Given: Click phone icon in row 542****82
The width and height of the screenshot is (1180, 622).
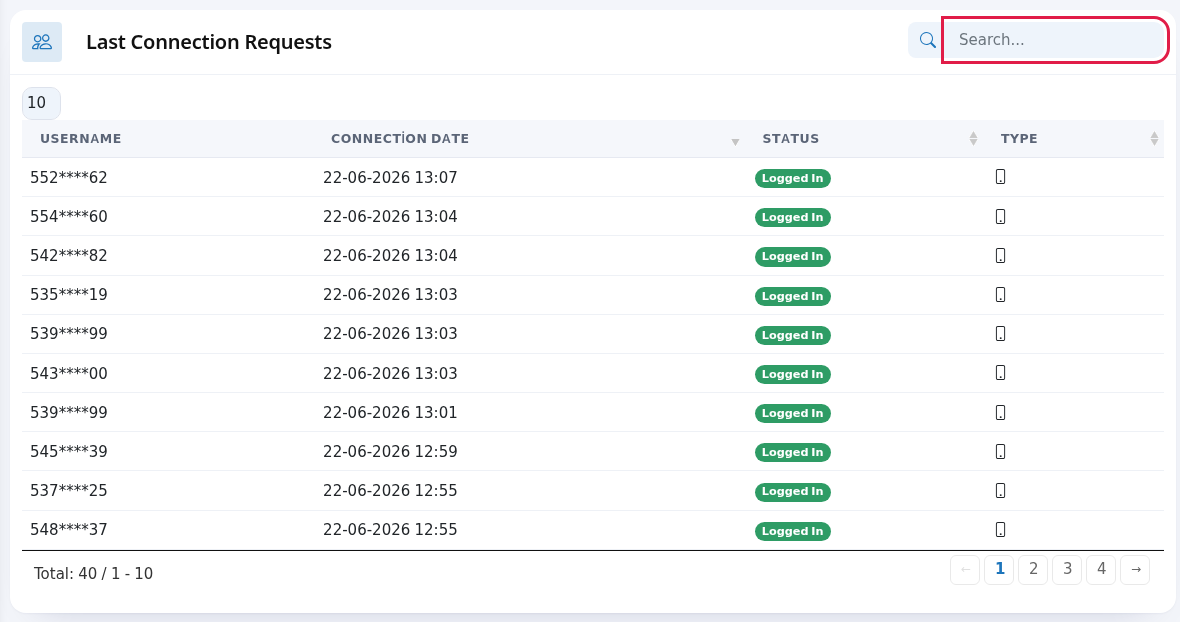Looking at the screenshot, I should (x=1000, y=256).
